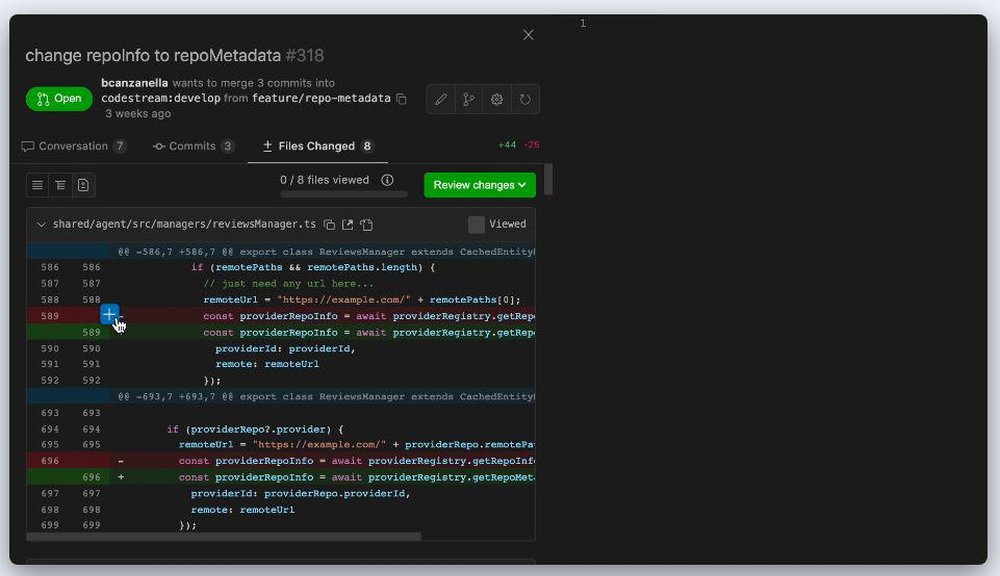
Task: Click the removed line 696
Action: point(281,461)
